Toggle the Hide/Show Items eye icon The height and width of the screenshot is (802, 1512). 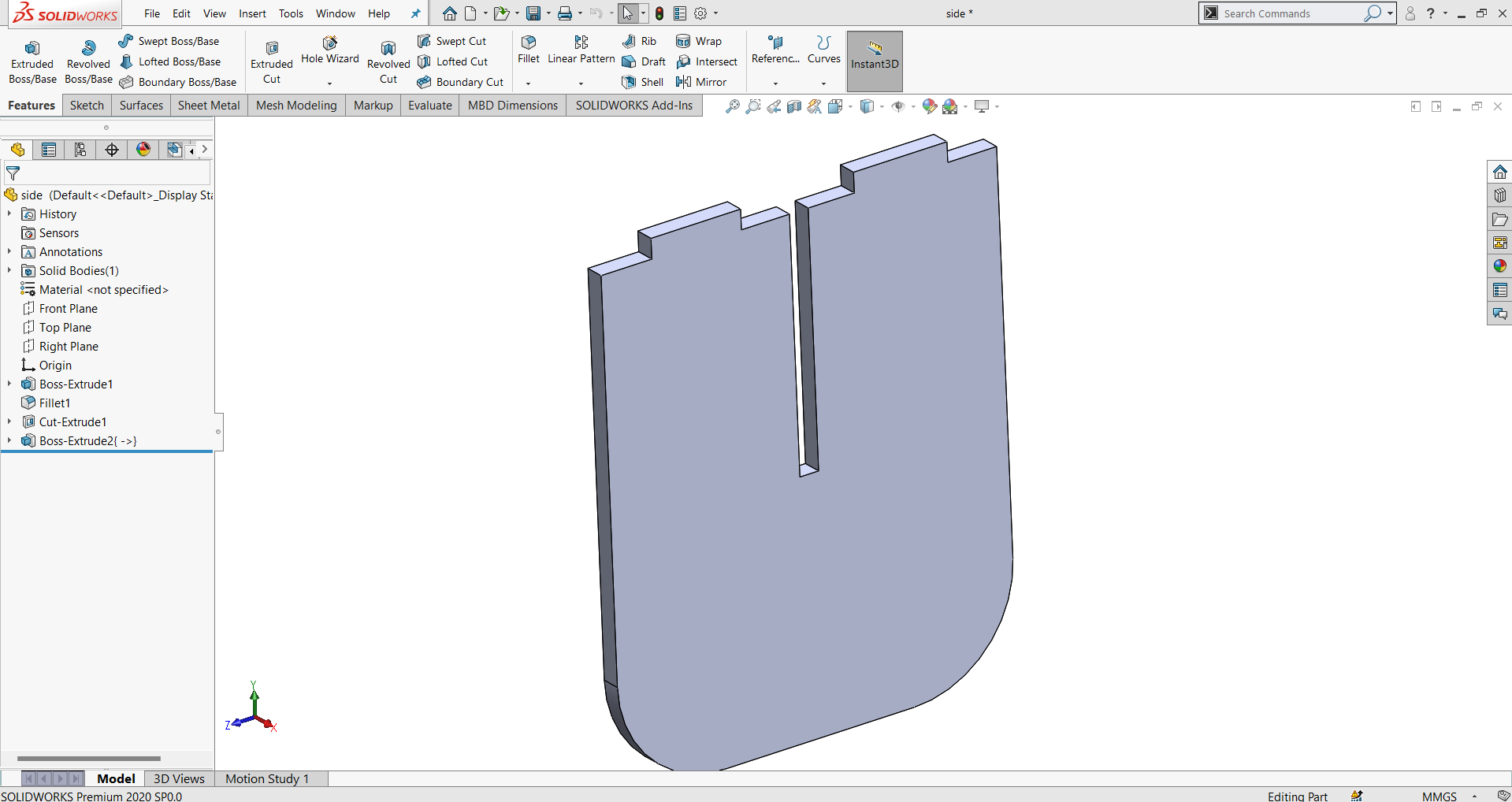(x=897, y=106)
